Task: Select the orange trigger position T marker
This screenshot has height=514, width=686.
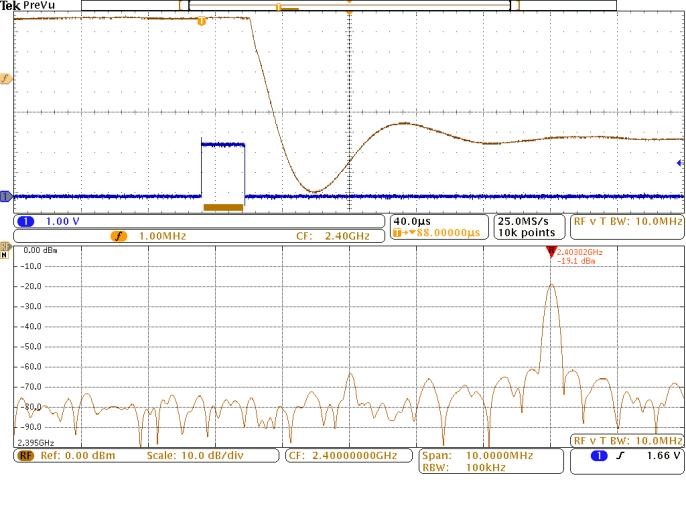Action: point(202,21)
